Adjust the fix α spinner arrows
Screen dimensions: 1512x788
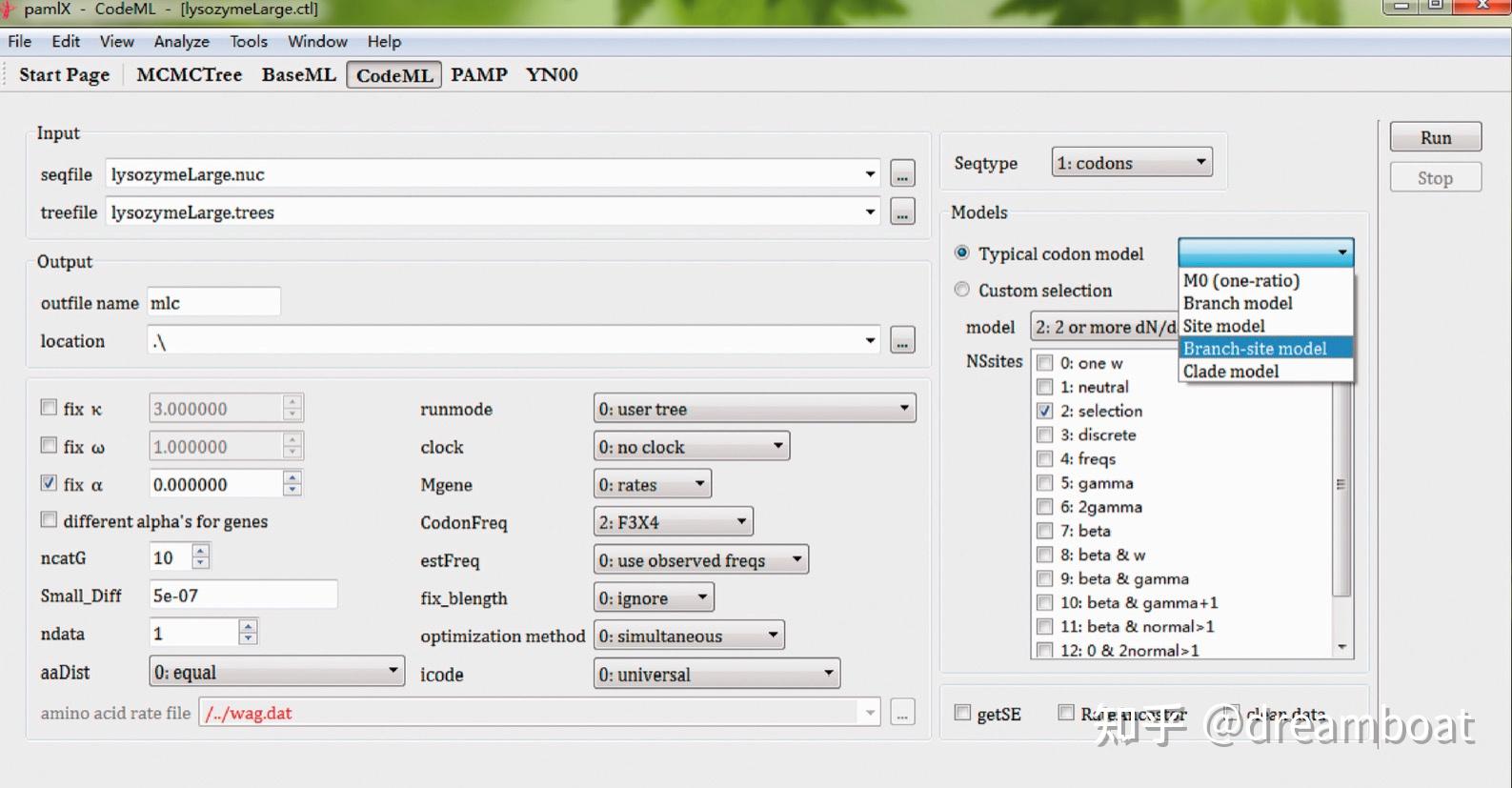292,484
